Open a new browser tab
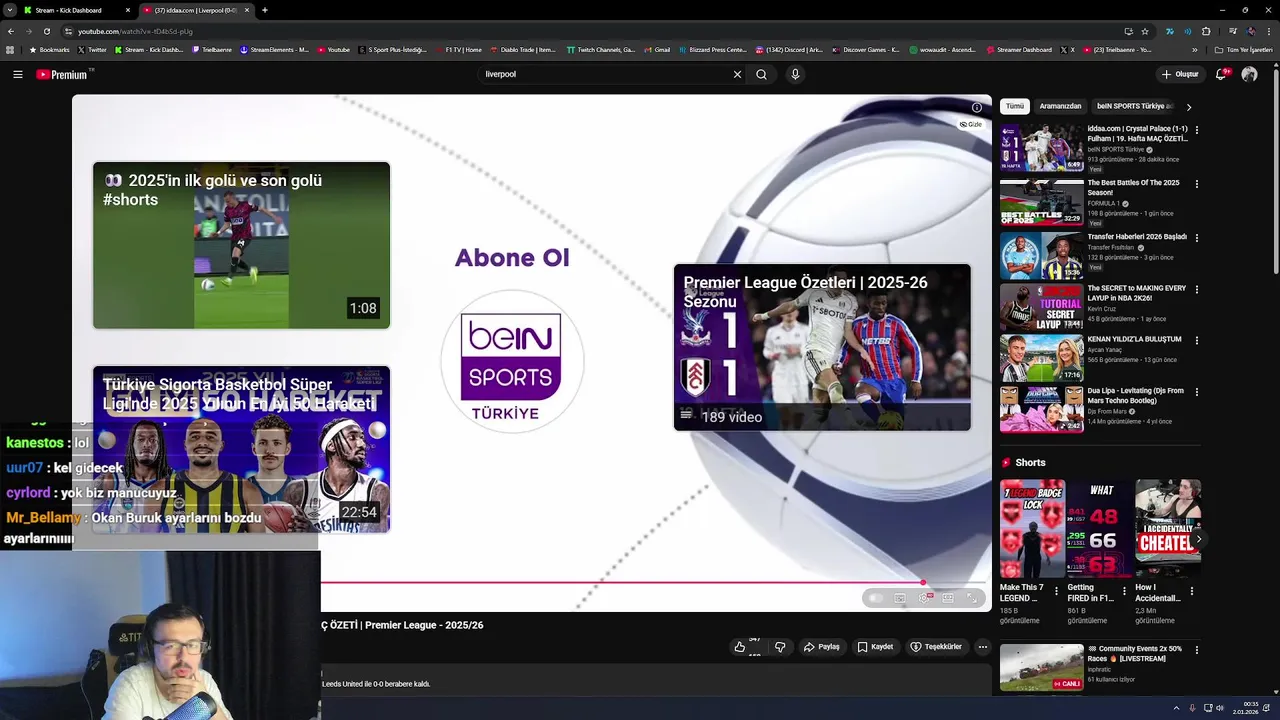The width and height of the screenshot is (1280, 720). 264,10
